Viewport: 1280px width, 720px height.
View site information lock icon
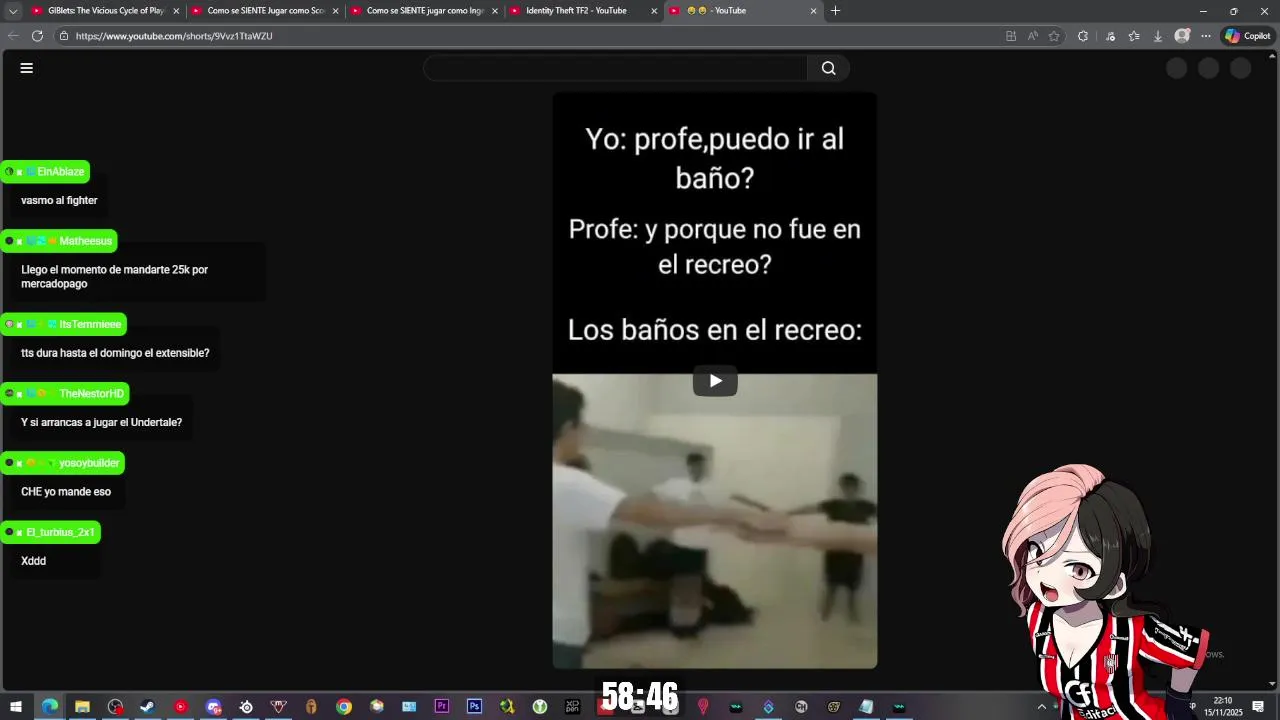pyautogui.click(x=64, y=36)
